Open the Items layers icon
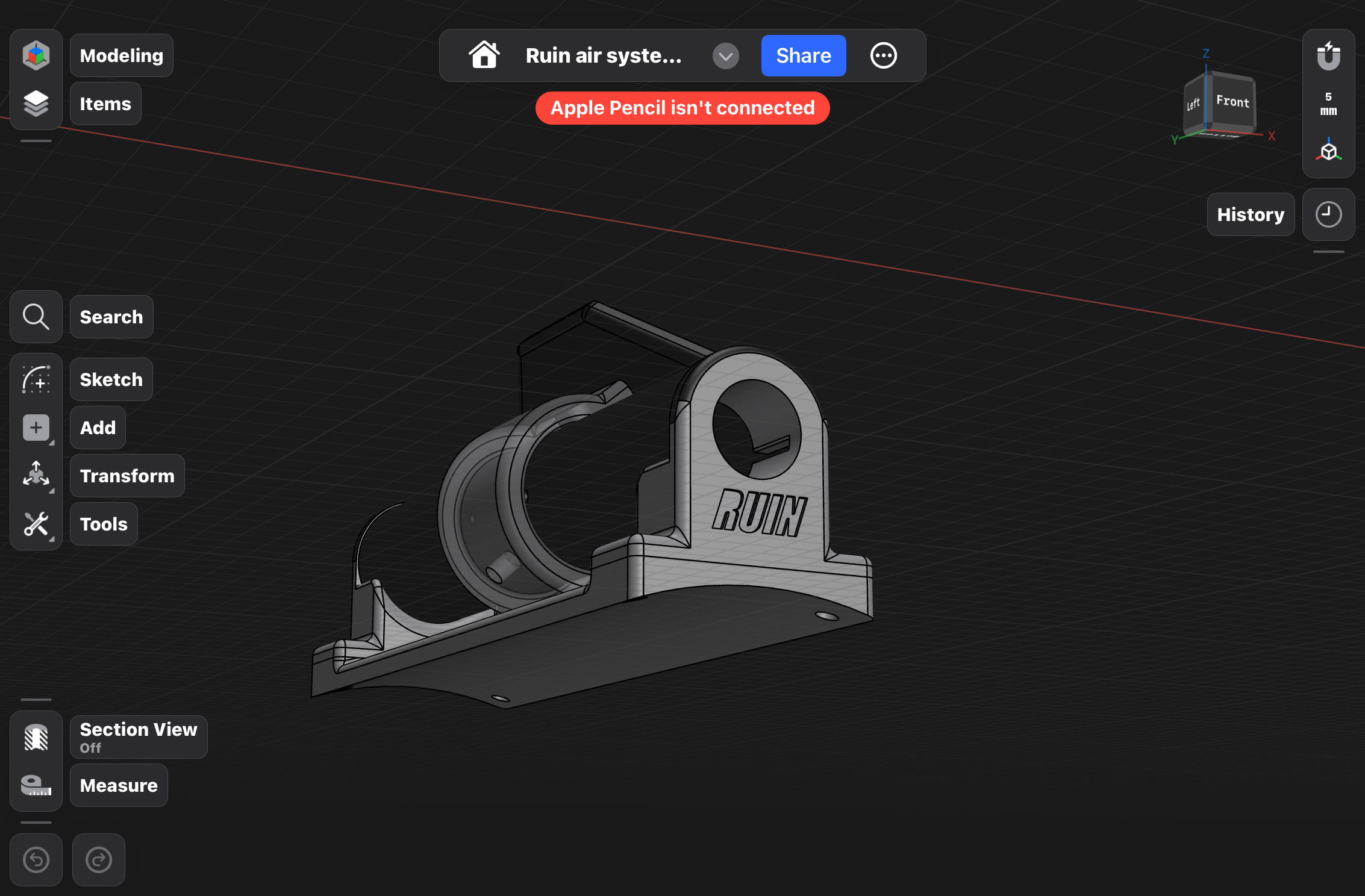Image resolution: width=1365 pixels, height=896 pixels. pos(36,104)
